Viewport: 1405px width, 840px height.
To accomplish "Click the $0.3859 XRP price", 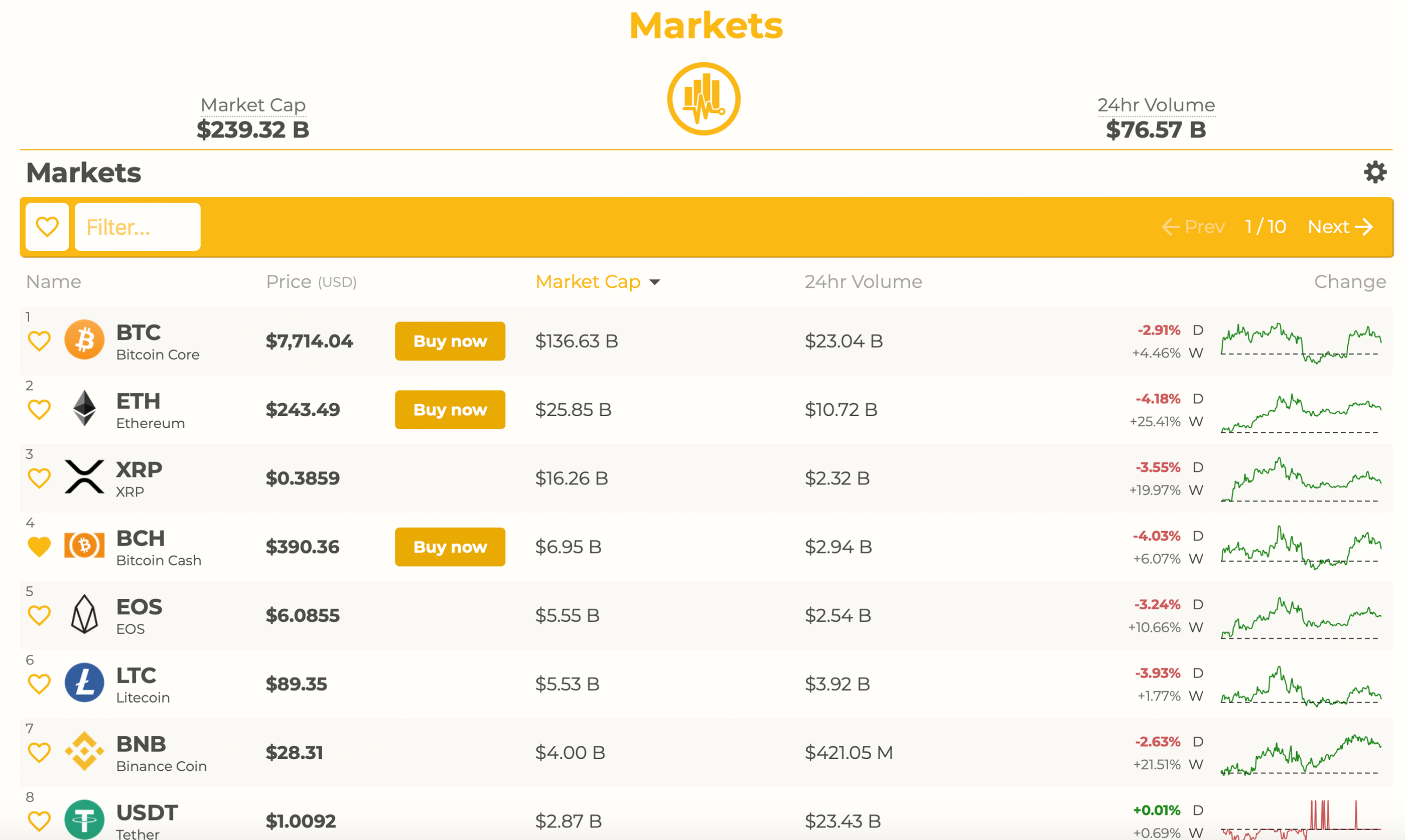I will tap(303, 478).
